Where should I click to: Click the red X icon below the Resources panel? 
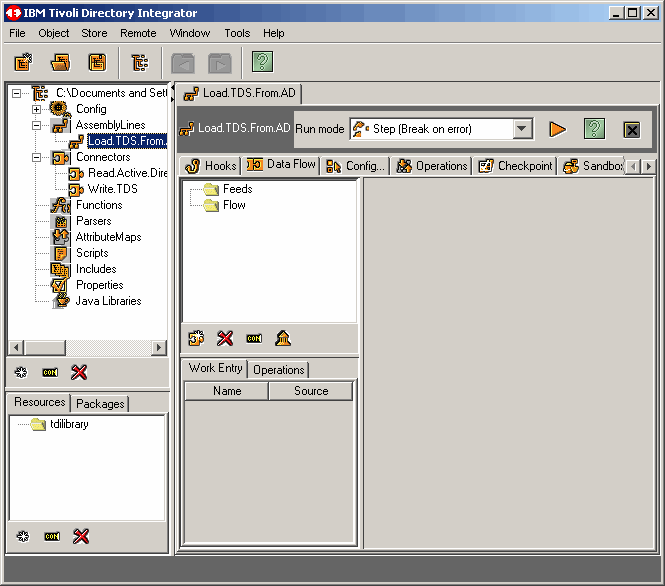(x=81, y=536)
